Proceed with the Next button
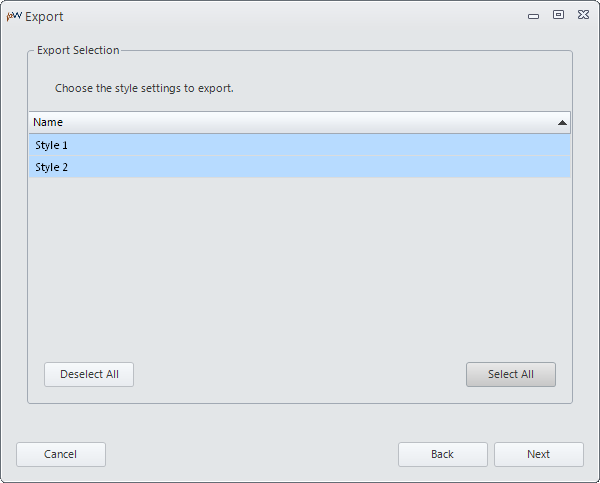This screenshot has height=483, width=600. point(539,454)
